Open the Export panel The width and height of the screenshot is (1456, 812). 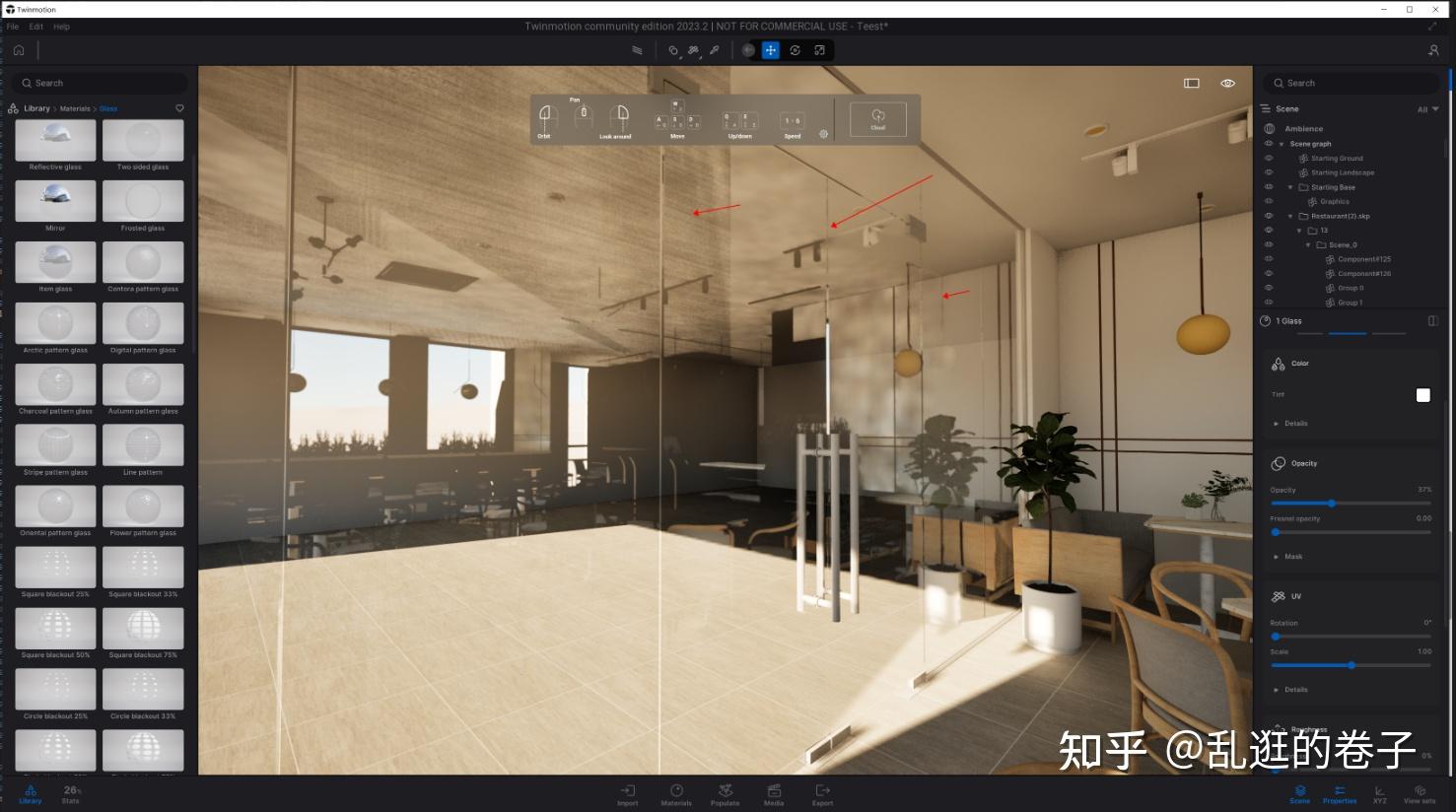822,793
